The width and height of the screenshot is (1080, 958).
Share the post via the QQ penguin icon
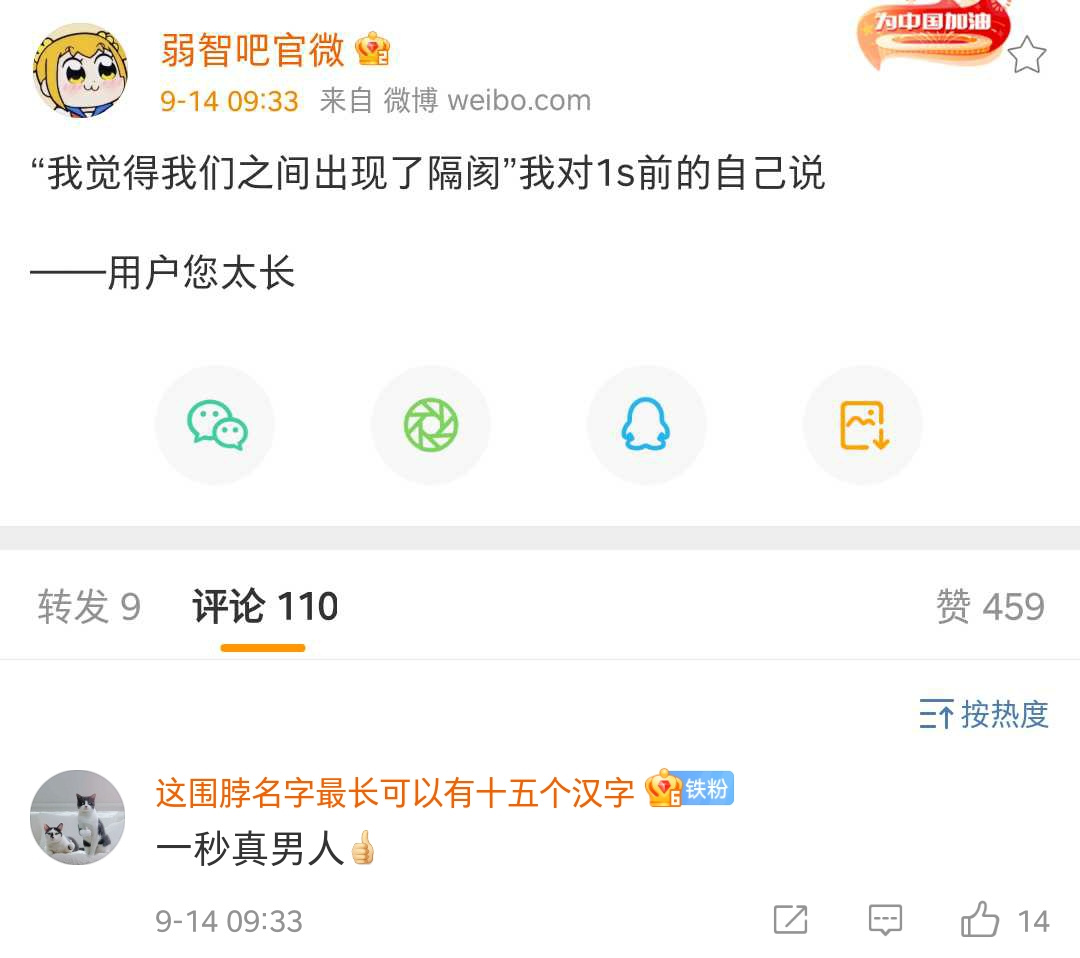pos(647,425)
